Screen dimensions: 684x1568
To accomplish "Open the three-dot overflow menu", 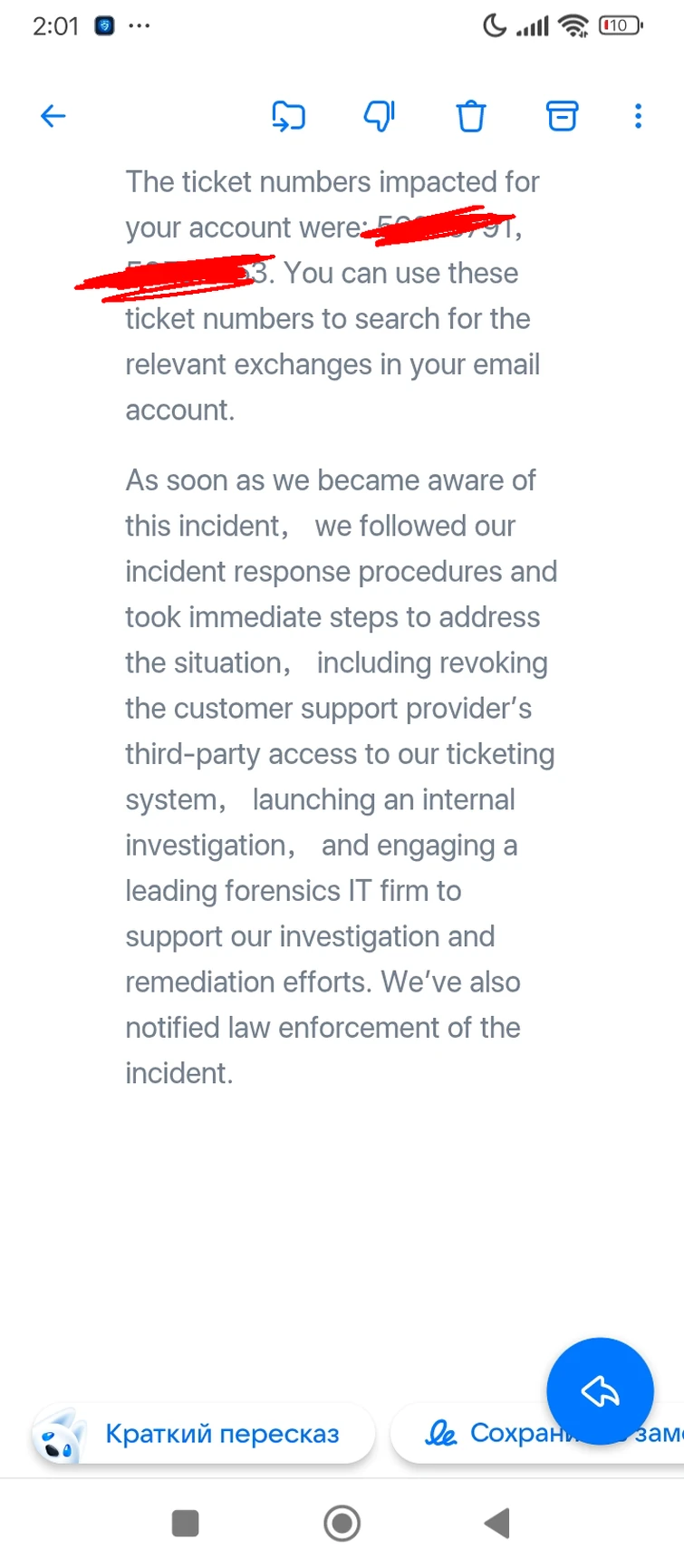I will [x=638, y=116].
